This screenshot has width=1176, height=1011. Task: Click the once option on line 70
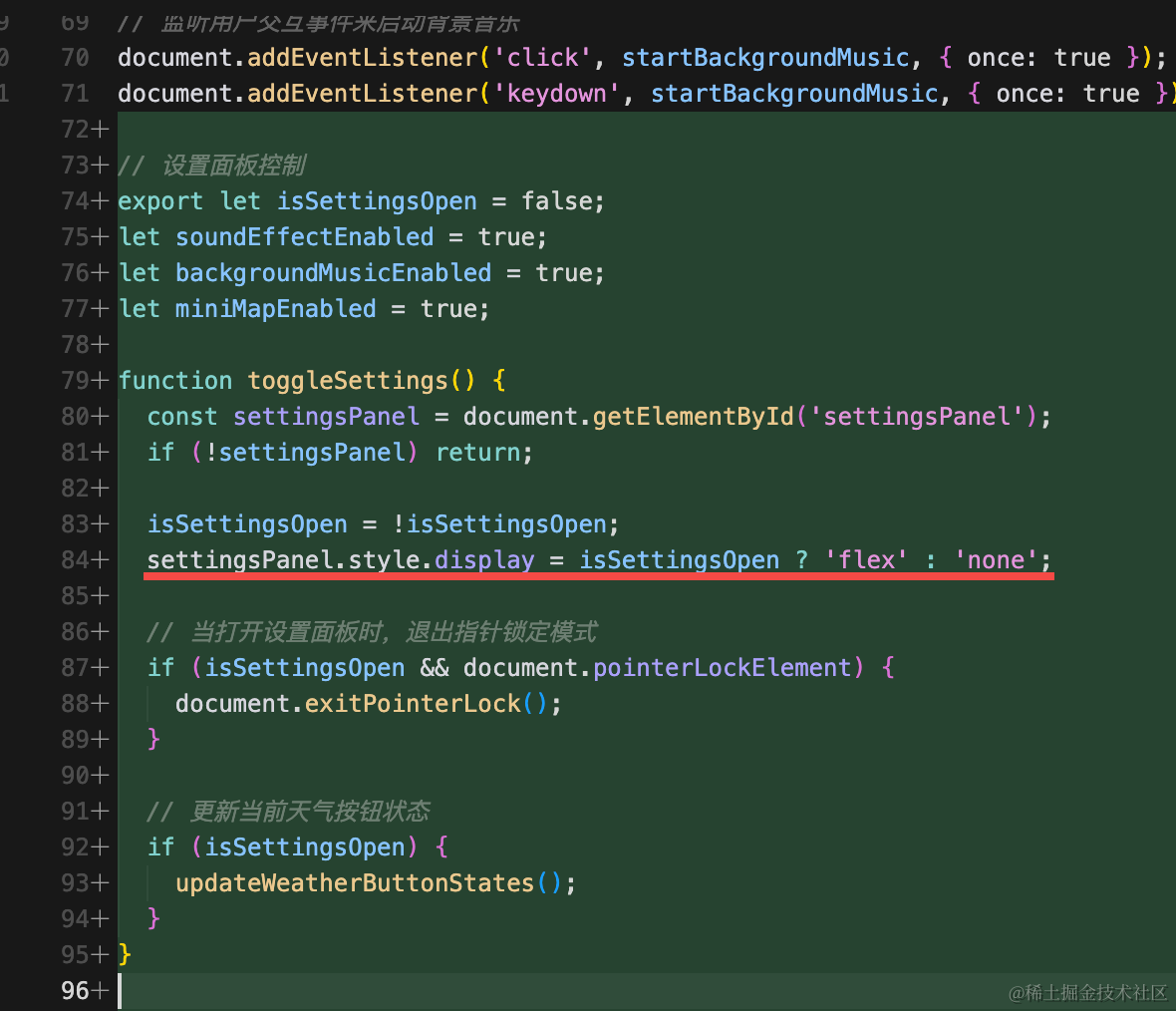pyautogui.click(x=996, y=58)
